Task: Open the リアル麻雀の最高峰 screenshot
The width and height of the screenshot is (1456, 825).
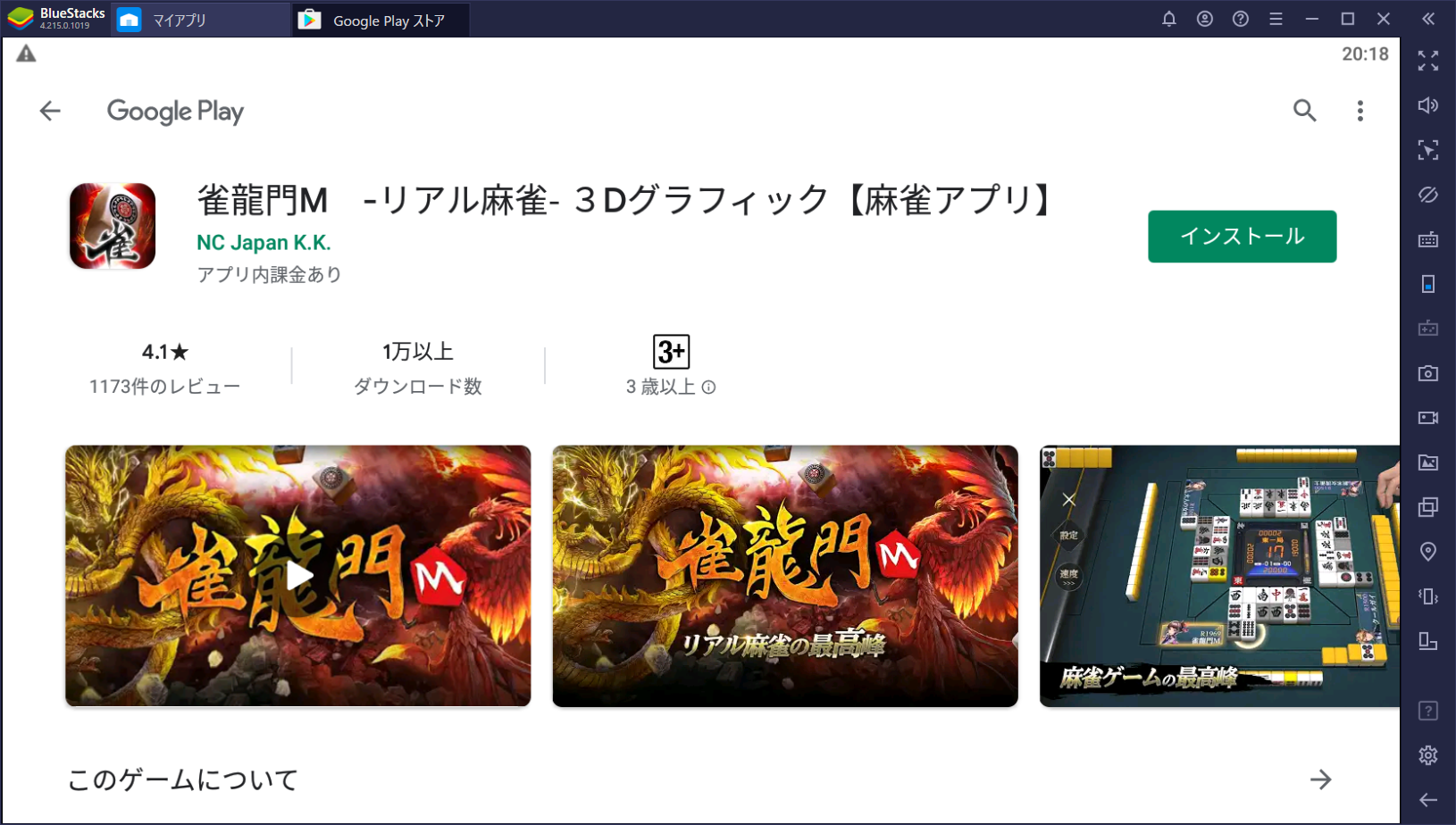Action: coord(785,576)
